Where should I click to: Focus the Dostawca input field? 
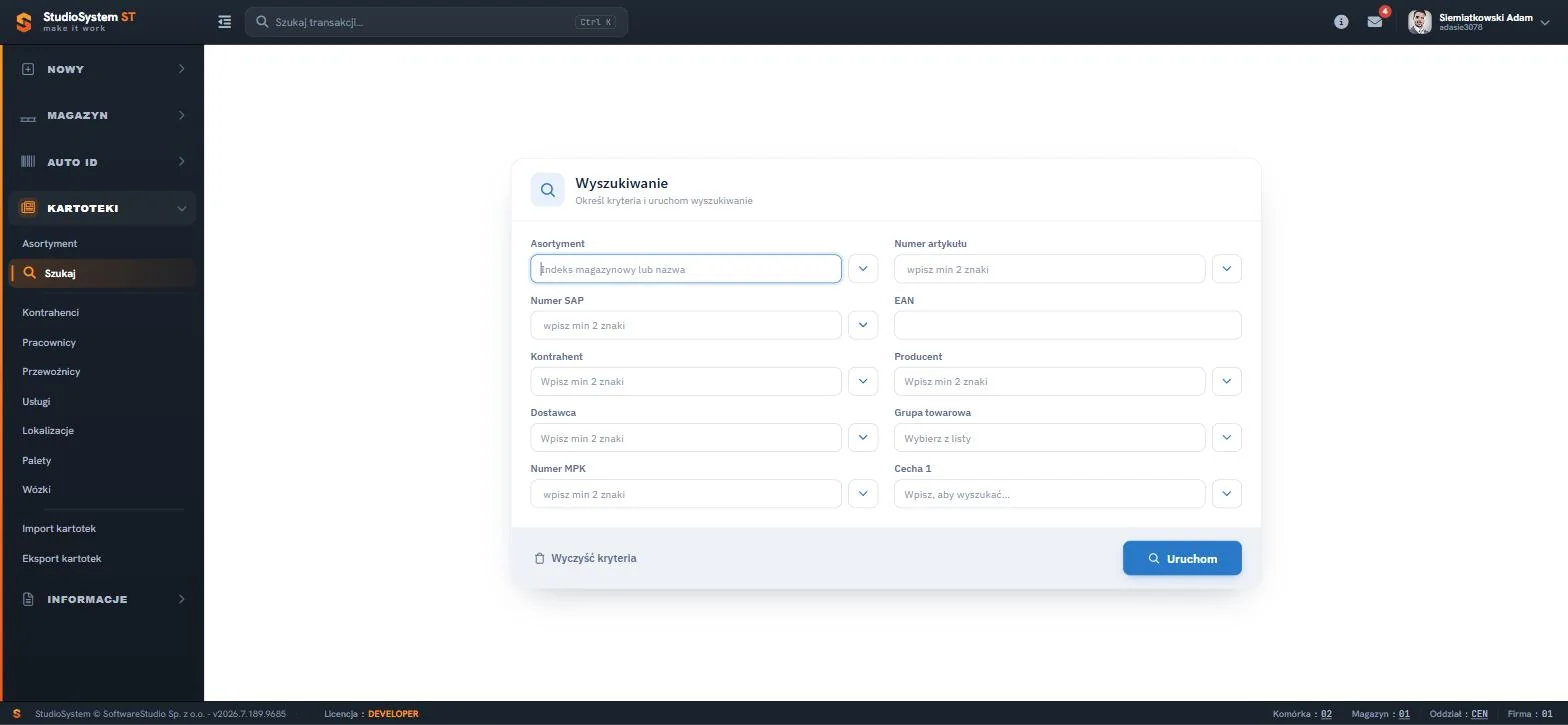tap(686, 437)
